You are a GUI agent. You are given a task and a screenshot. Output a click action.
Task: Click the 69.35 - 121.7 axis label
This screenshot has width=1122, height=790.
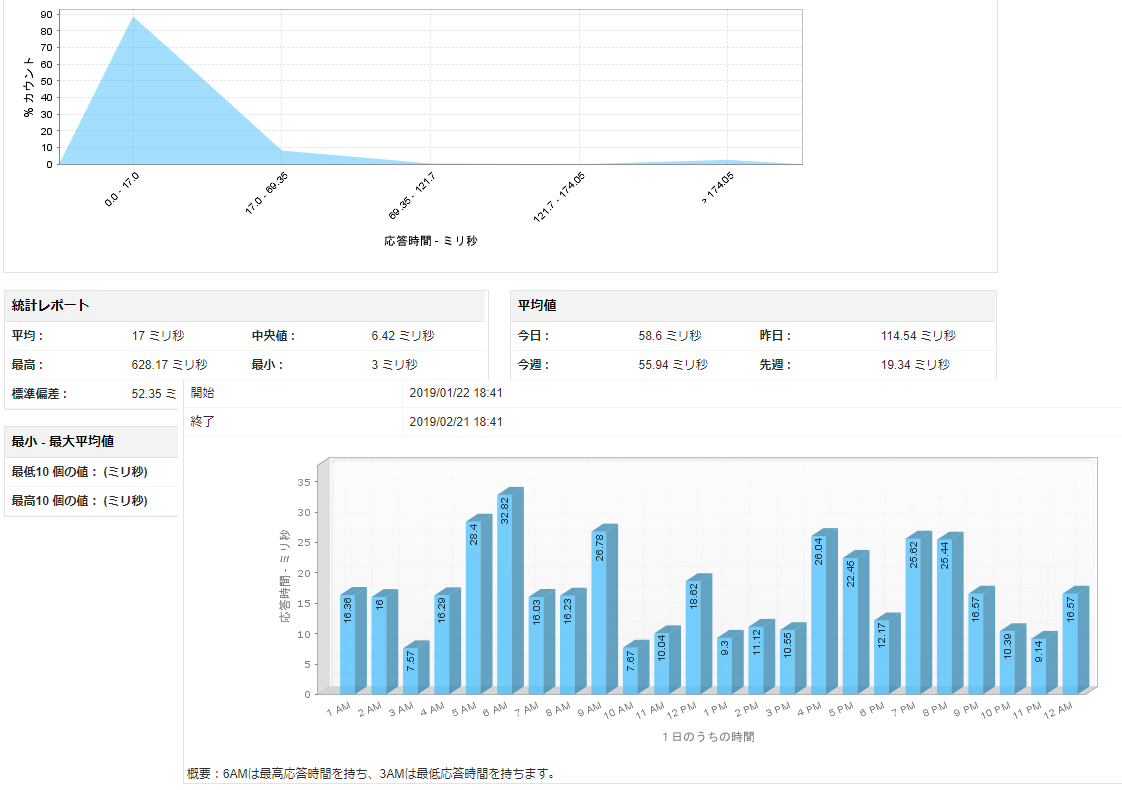[411, 196]
